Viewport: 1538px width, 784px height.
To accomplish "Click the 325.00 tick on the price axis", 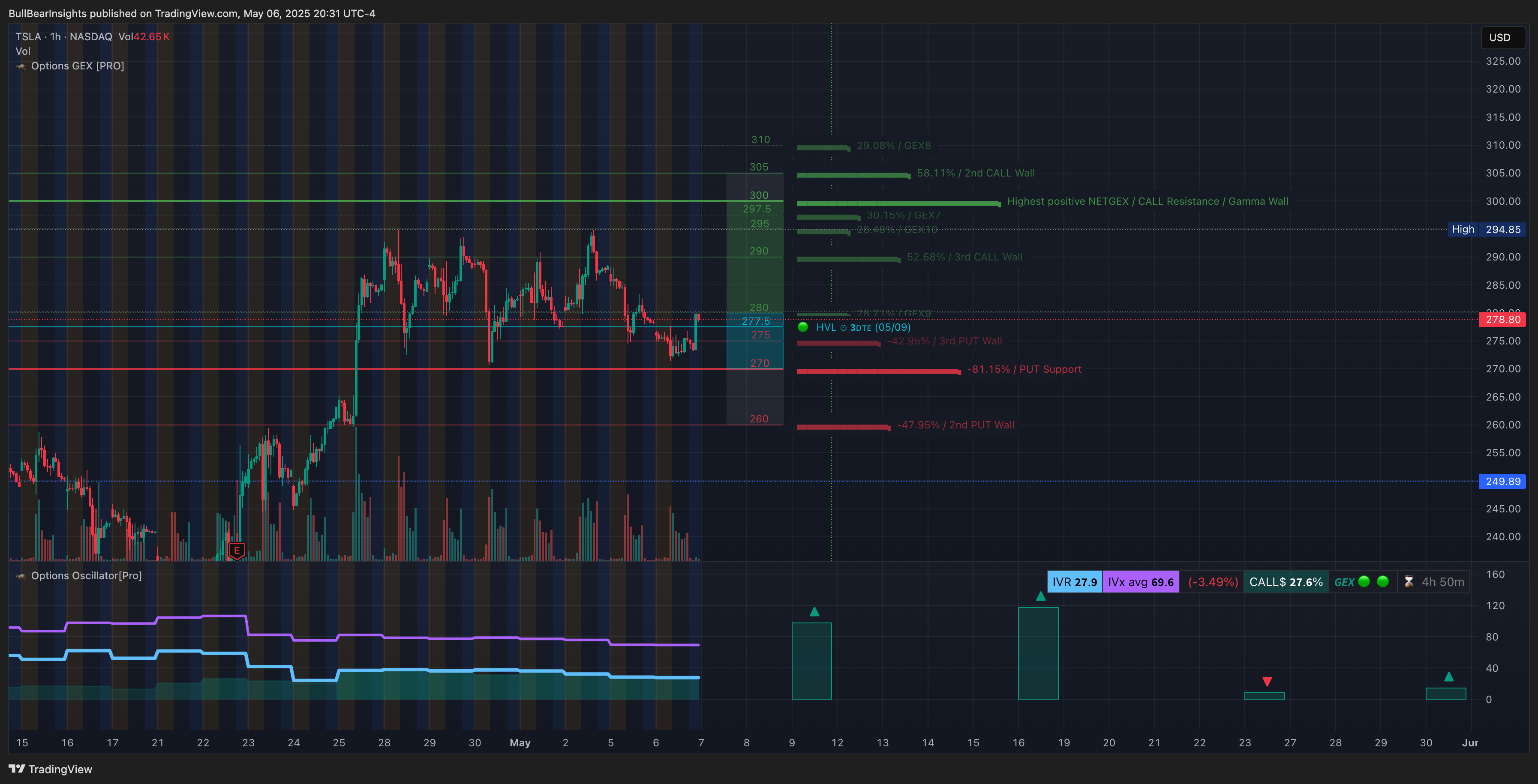I will (1503, 61).
